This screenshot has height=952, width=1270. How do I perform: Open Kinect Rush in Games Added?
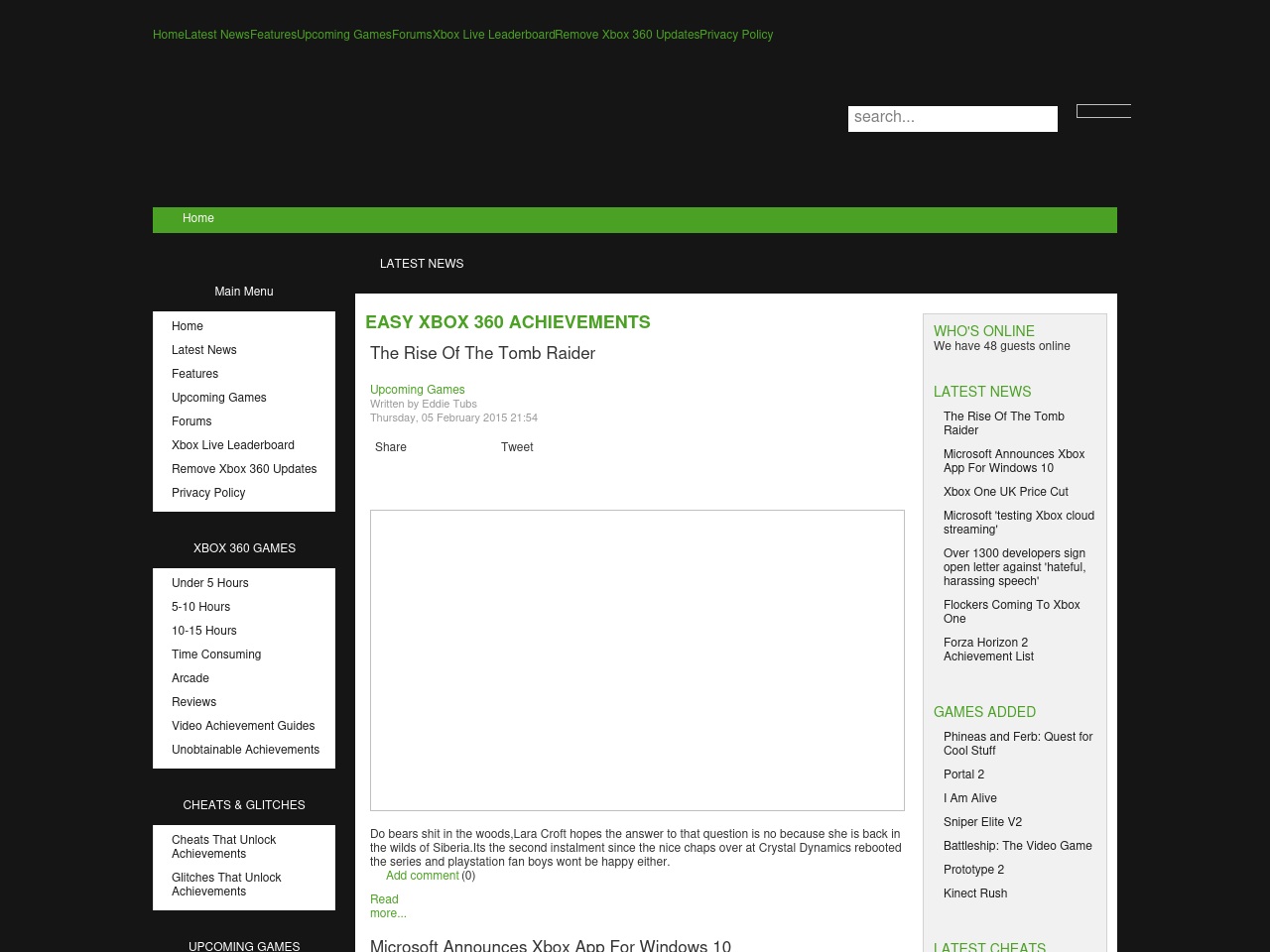(x=975, y=893)
